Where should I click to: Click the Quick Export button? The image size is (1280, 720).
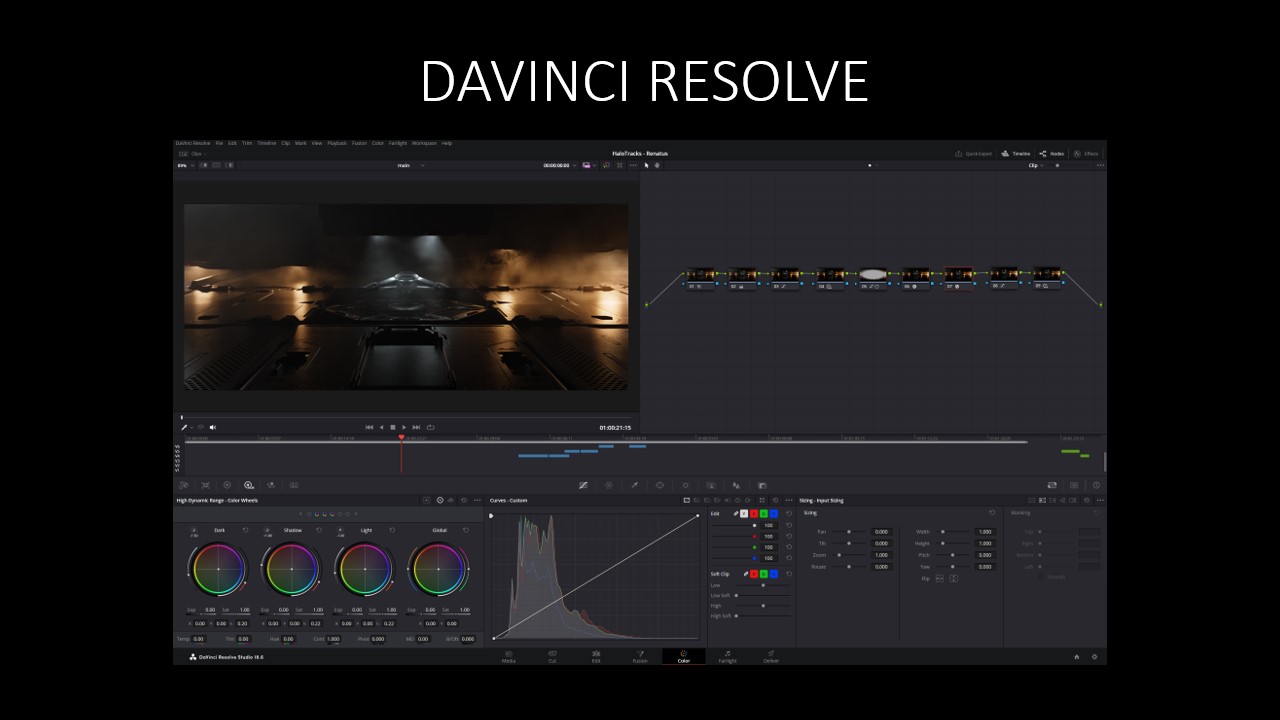coord(974,154)
